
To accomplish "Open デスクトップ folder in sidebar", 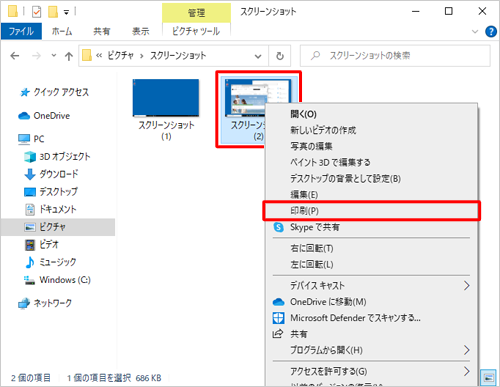I will 51,192.
